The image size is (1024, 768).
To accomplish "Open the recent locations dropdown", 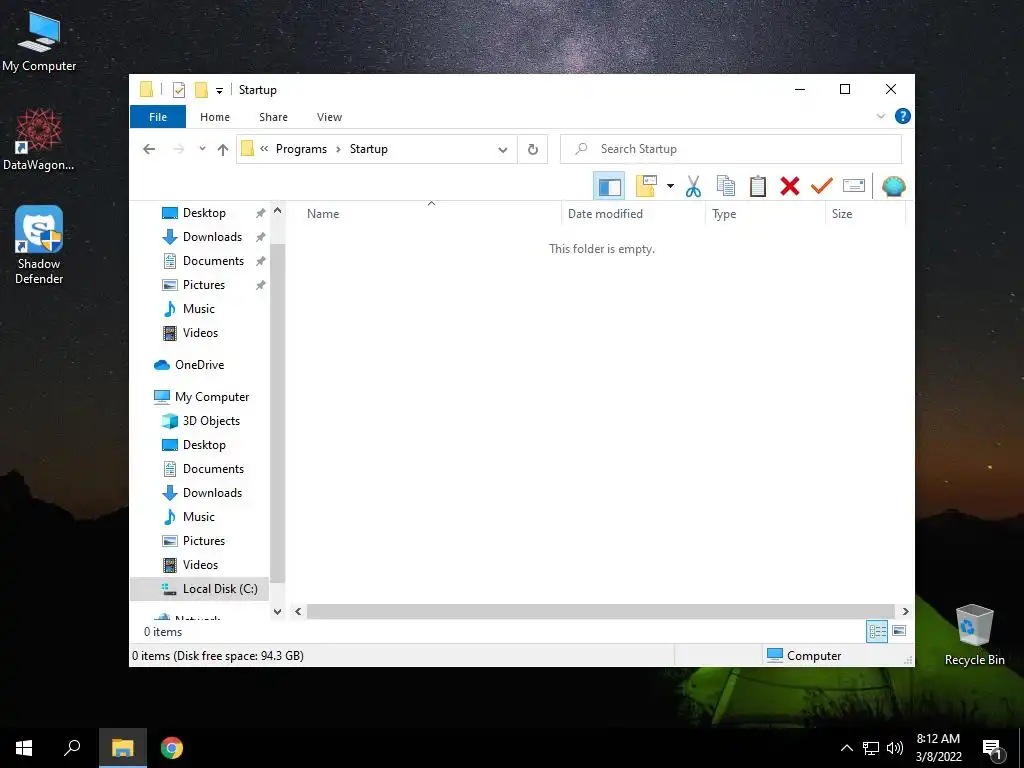I will coord(202,149).
